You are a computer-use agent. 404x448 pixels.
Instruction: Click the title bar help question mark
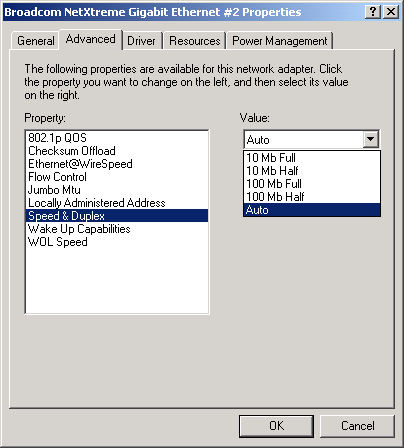click(373, 12)
